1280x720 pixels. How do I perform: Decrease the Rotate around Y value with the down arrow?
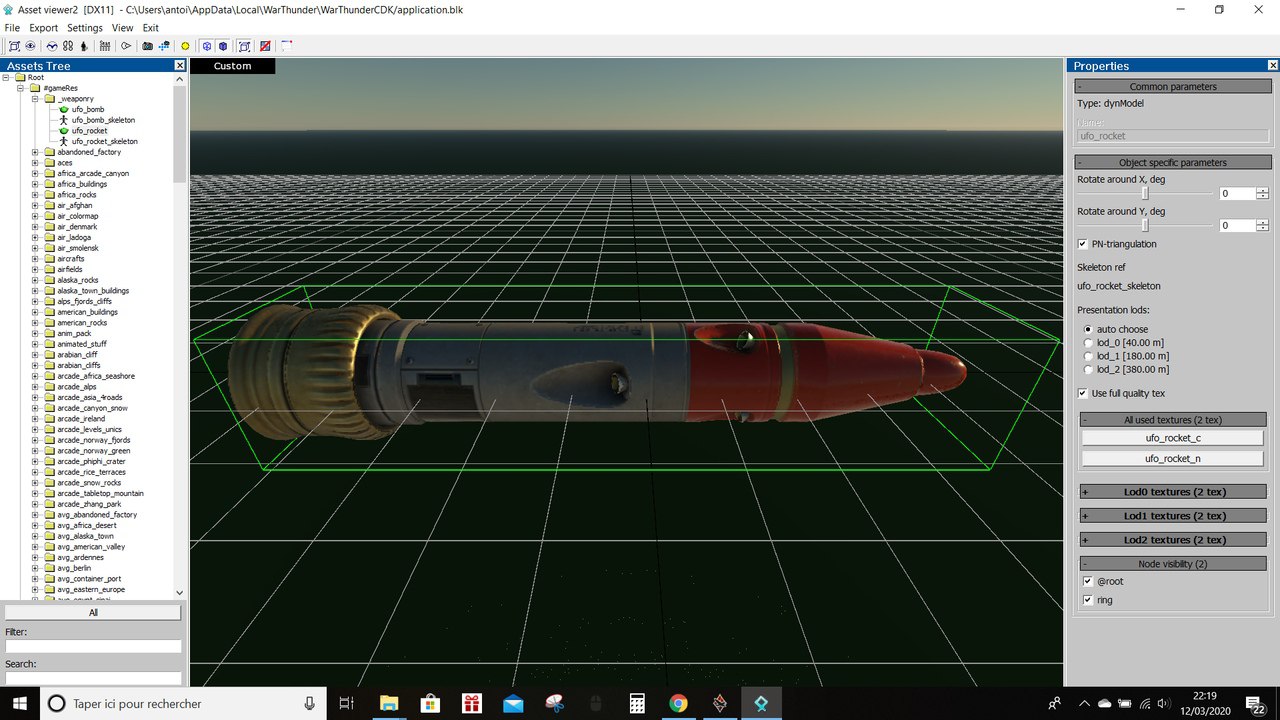click(1263, 229)
